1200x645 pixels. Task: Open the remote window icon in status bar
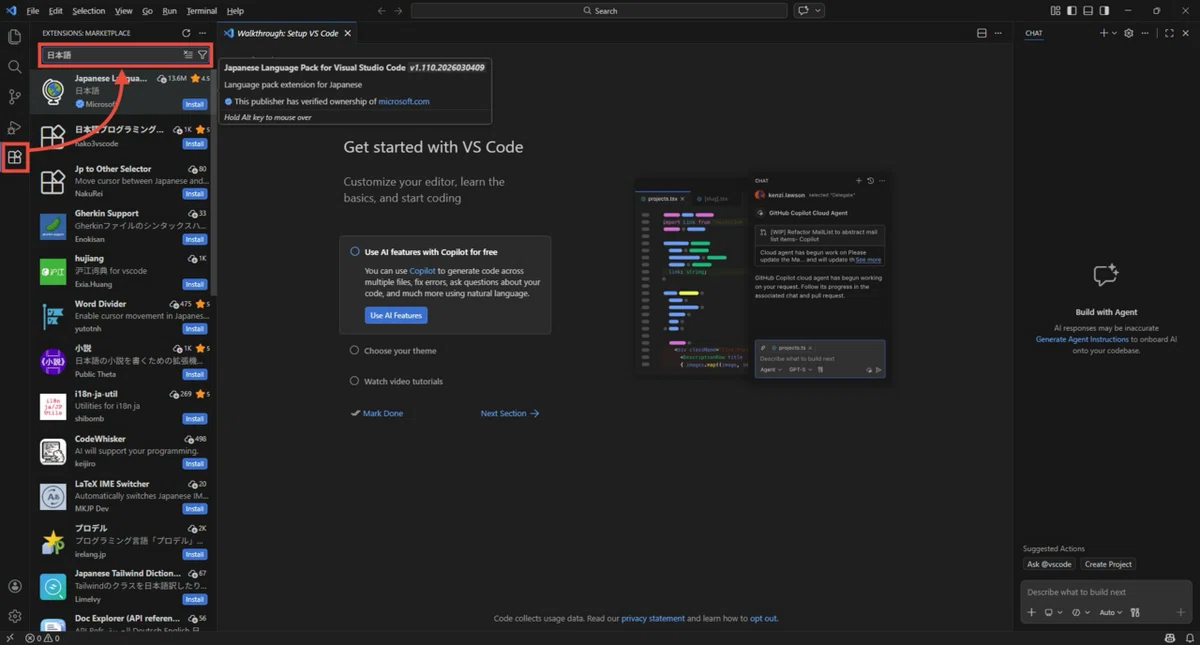pos(10,638)
